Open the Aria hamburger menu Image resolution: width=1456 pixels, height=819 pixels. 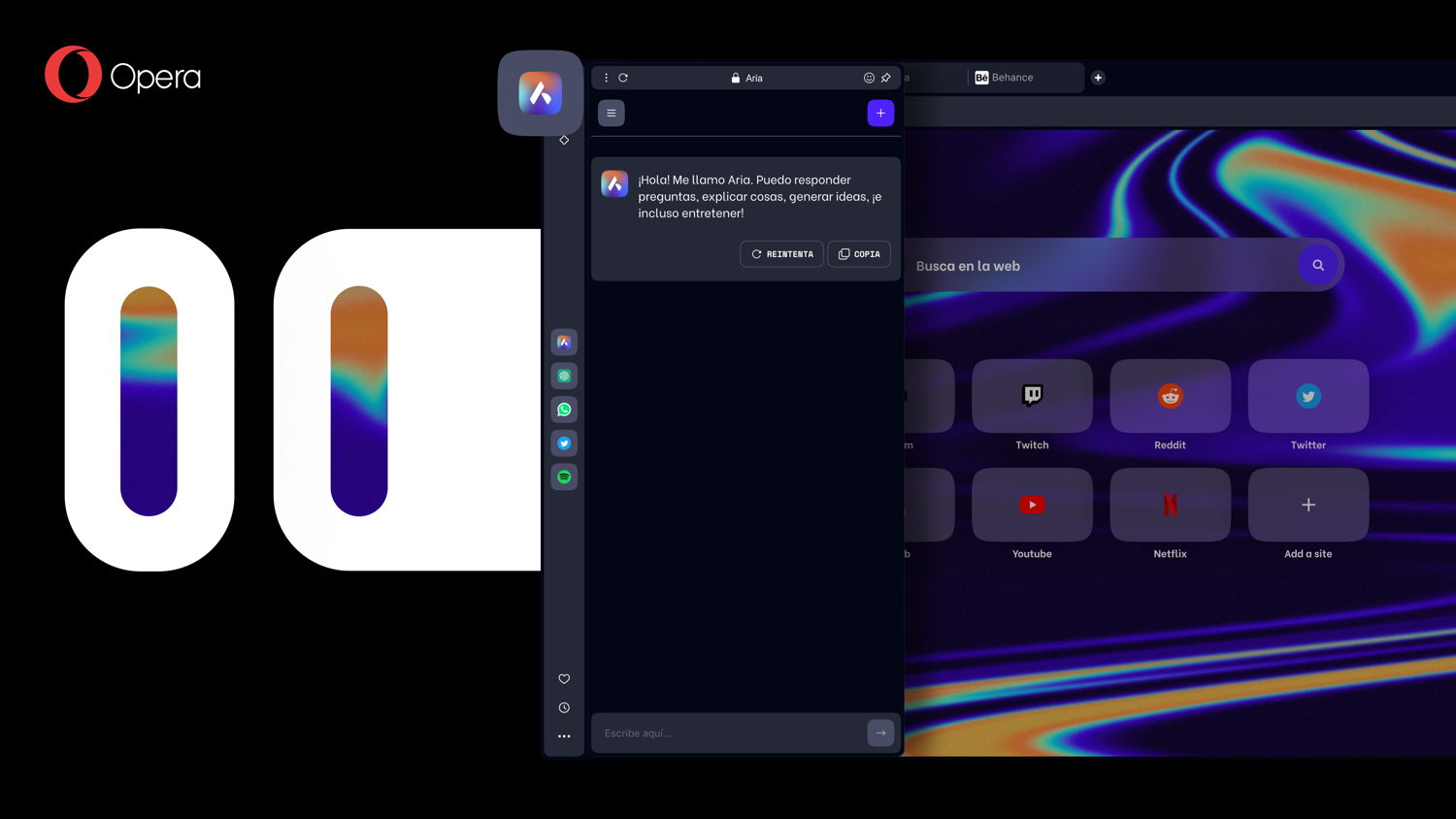(x=612, y=114)
